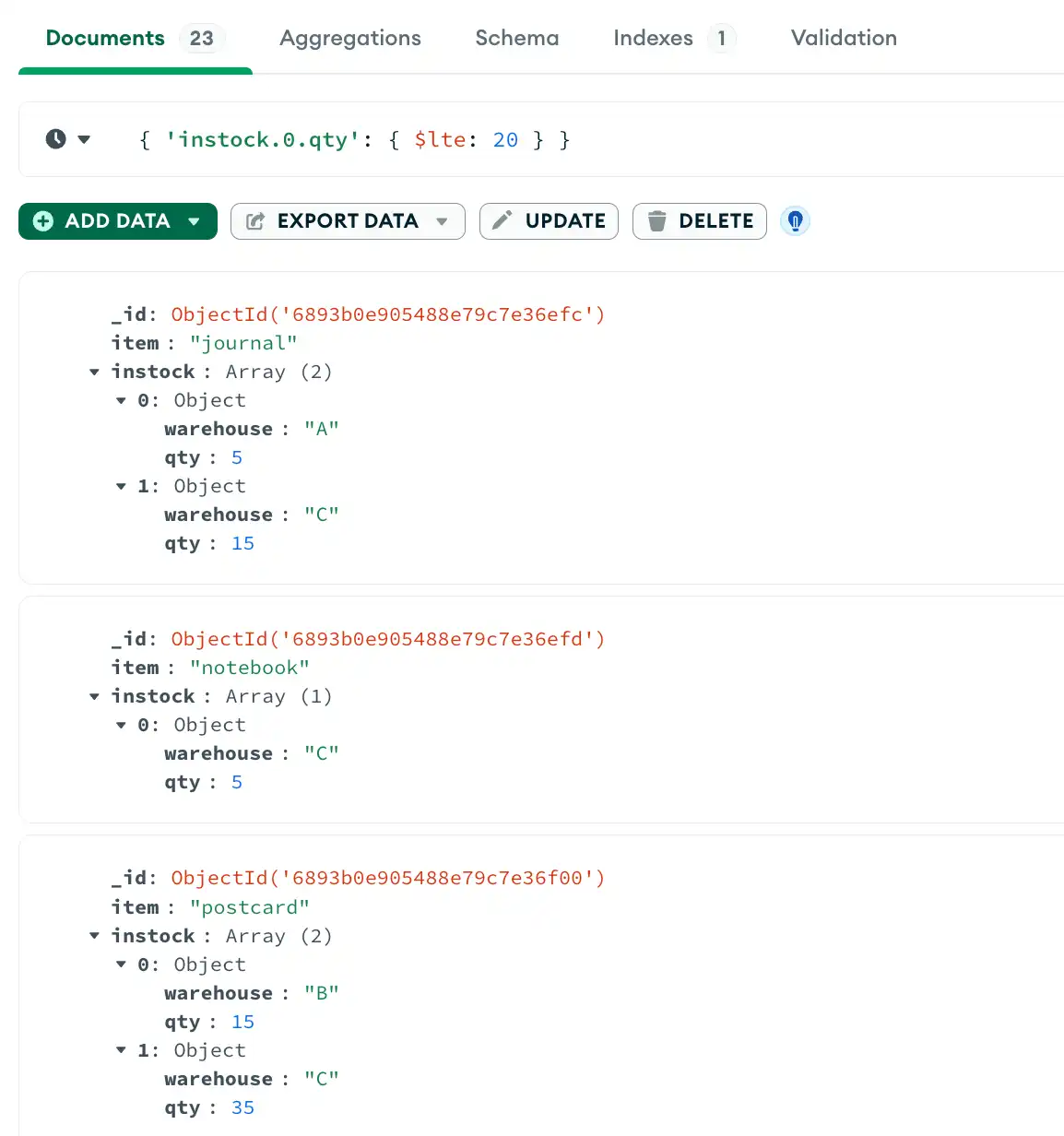Screen dimensions: 1064x1136
Task: Click the DELETE button
Action: click(x=699, y=220)
